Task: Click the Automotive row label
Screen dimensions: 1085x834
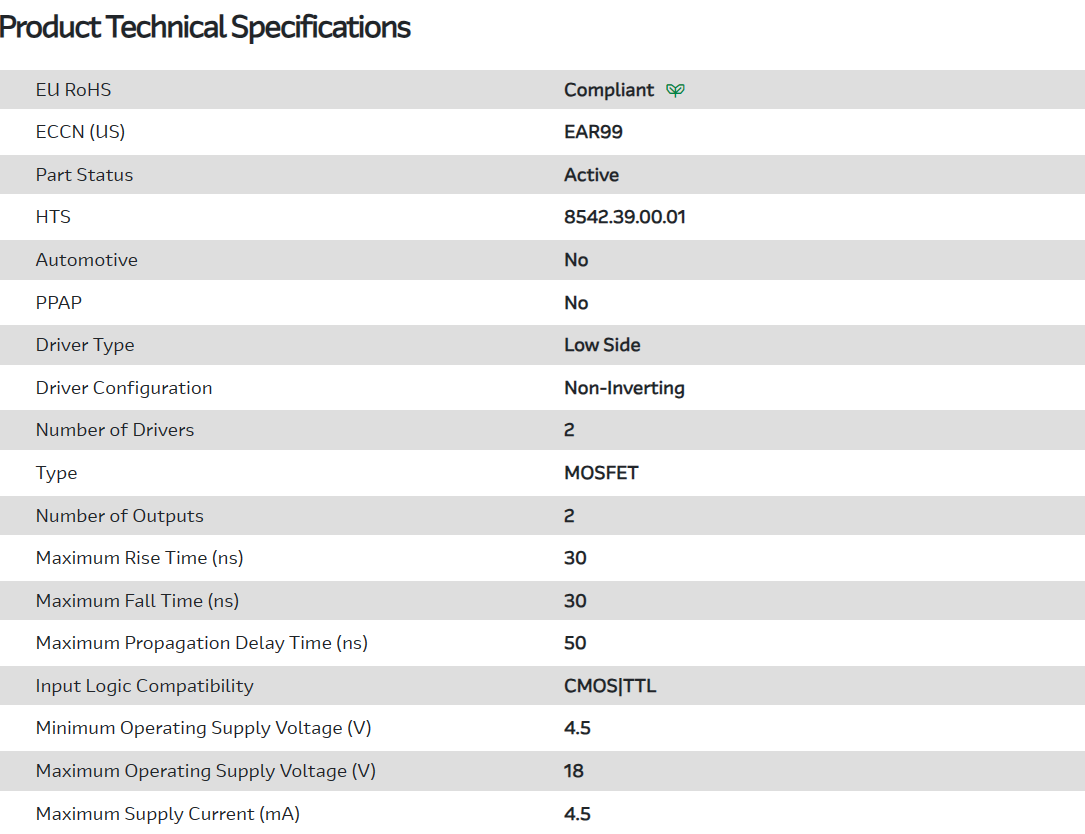Action: point(86,260)
